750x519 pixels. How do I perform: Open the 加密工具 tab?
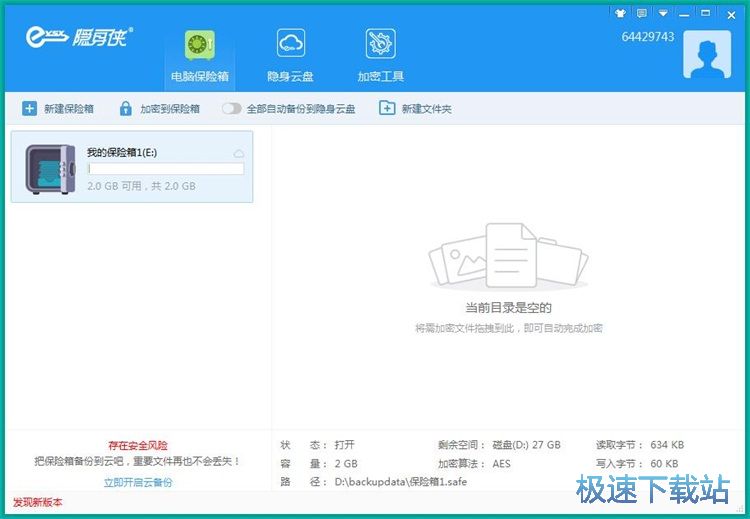381,56
